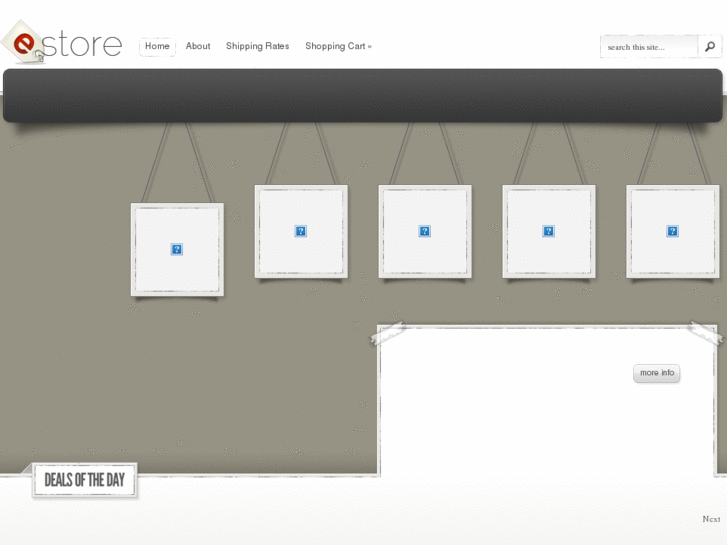Click the Deals of the Day label
Viewport: 727px width, 545px height.
[x=85, y=480]
